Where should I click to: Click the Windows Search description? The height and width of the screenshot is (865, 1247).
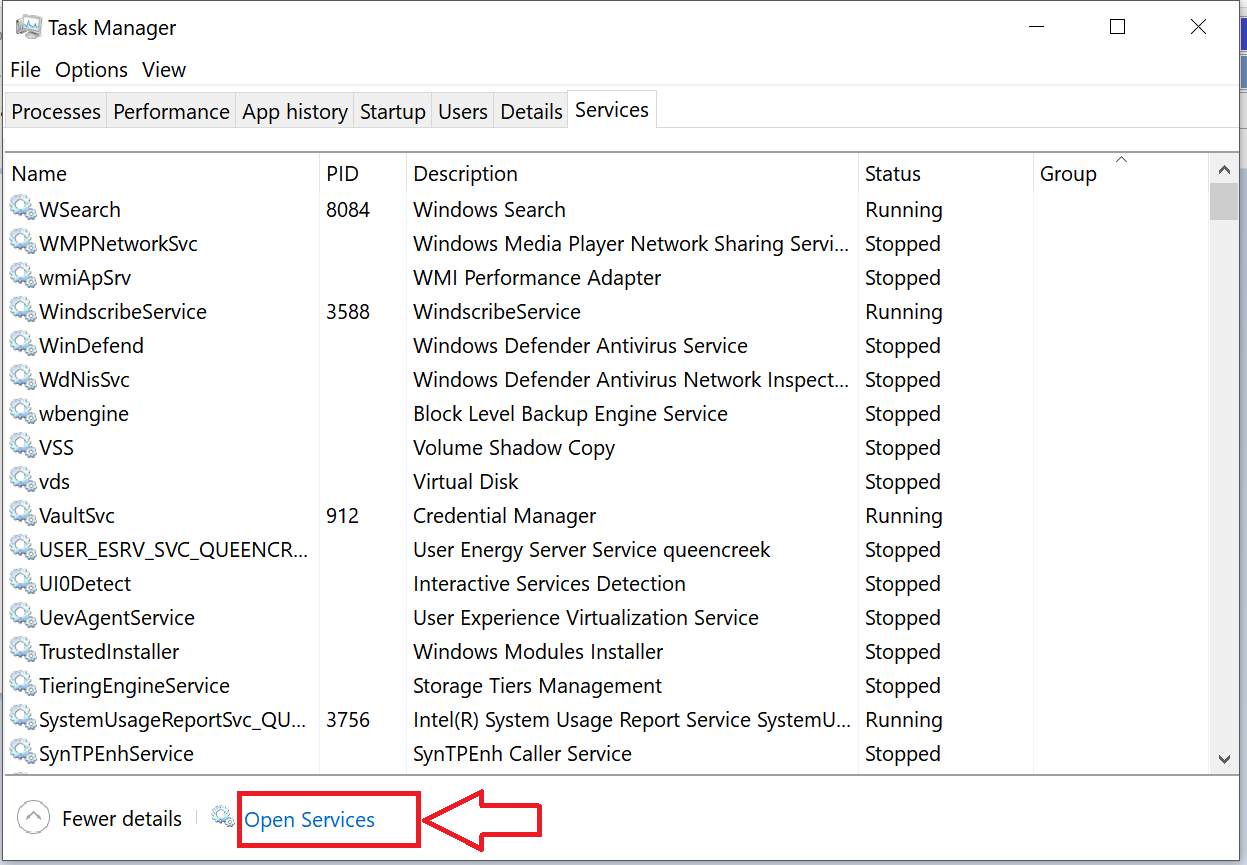click(489, 210)
